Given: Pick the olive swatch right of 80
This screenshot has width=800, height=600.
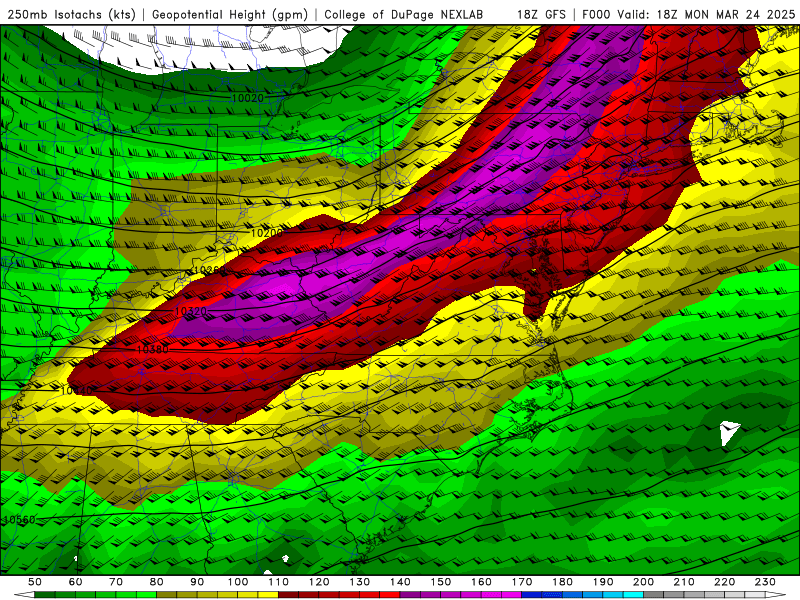Looking at the screenshot, I should point(166,595).
